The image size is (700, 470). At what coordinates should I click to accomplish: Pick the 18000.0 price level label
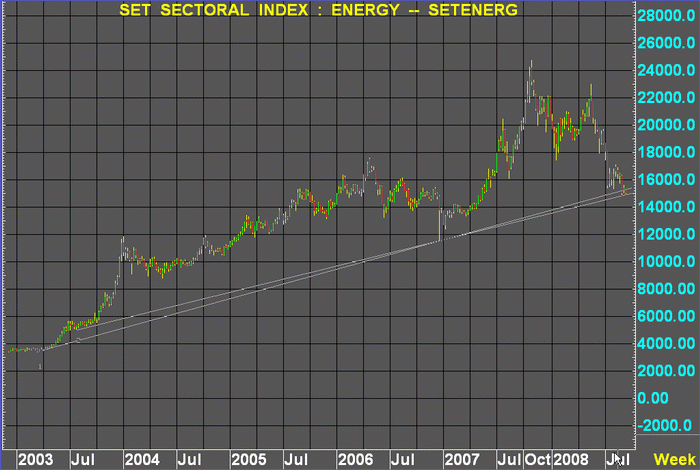(666, 153)
